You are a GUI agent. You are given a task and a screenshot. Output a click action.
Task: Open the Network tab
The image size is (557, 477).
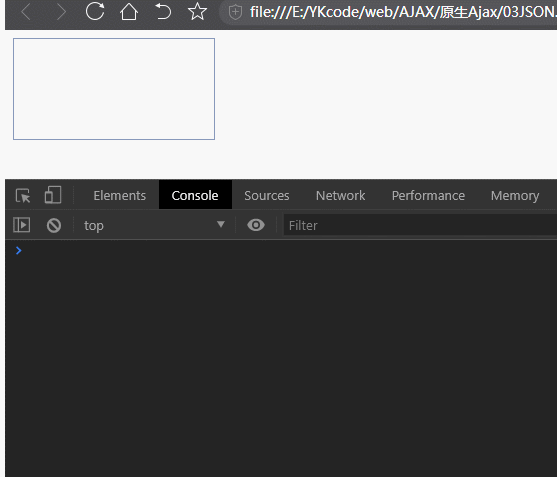pos(340,195)
